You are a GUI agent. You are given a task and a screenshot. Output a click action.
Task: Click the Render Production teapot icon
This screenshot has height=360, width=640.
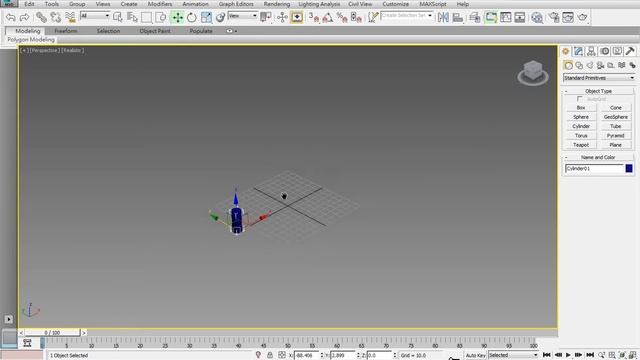click(x=582, y=17)
